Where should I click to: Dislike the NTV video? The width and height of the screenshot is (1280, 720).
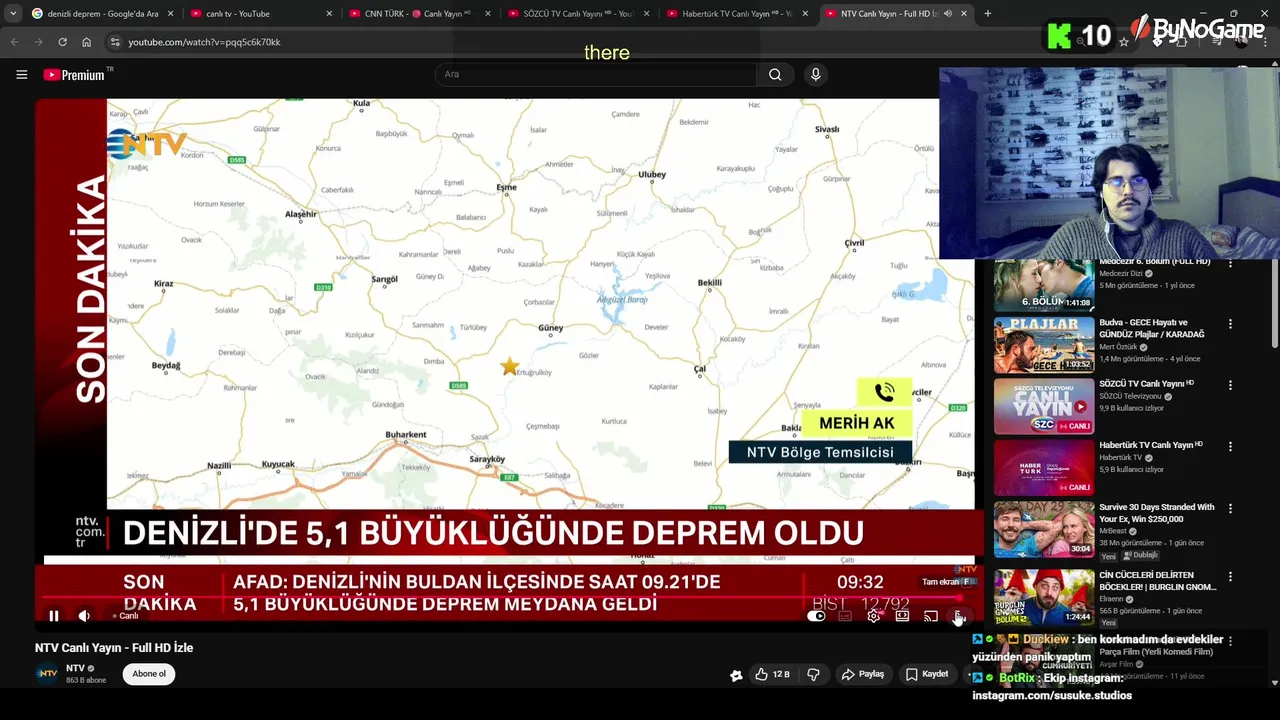813,674
